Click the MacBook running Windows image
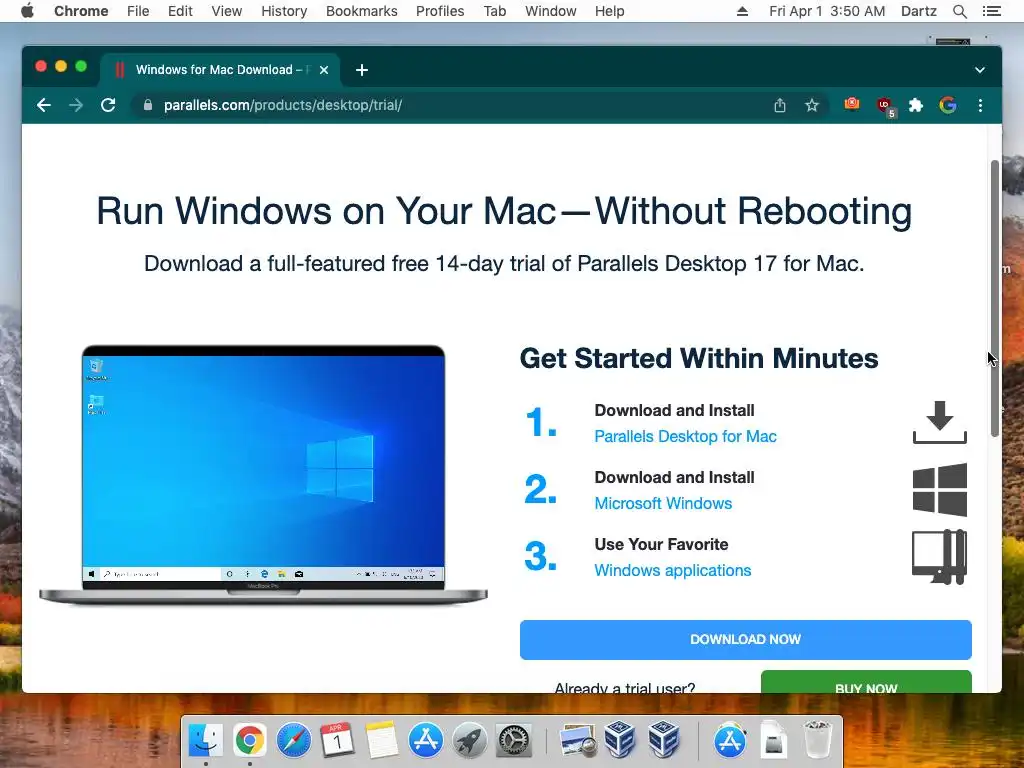The width and height of the screenshot is (1024, 768). pos(263,475)
